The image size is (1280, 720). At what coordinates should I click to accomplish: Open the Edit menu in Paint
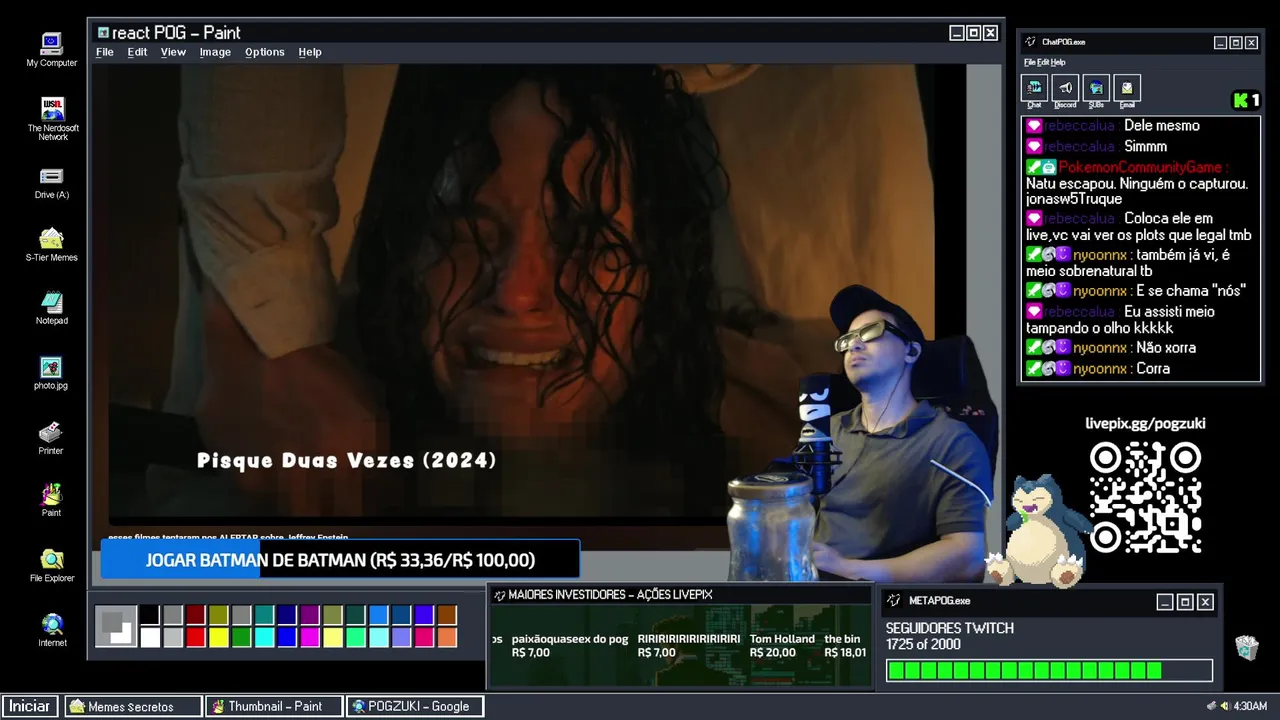click(x=137, y=52)
